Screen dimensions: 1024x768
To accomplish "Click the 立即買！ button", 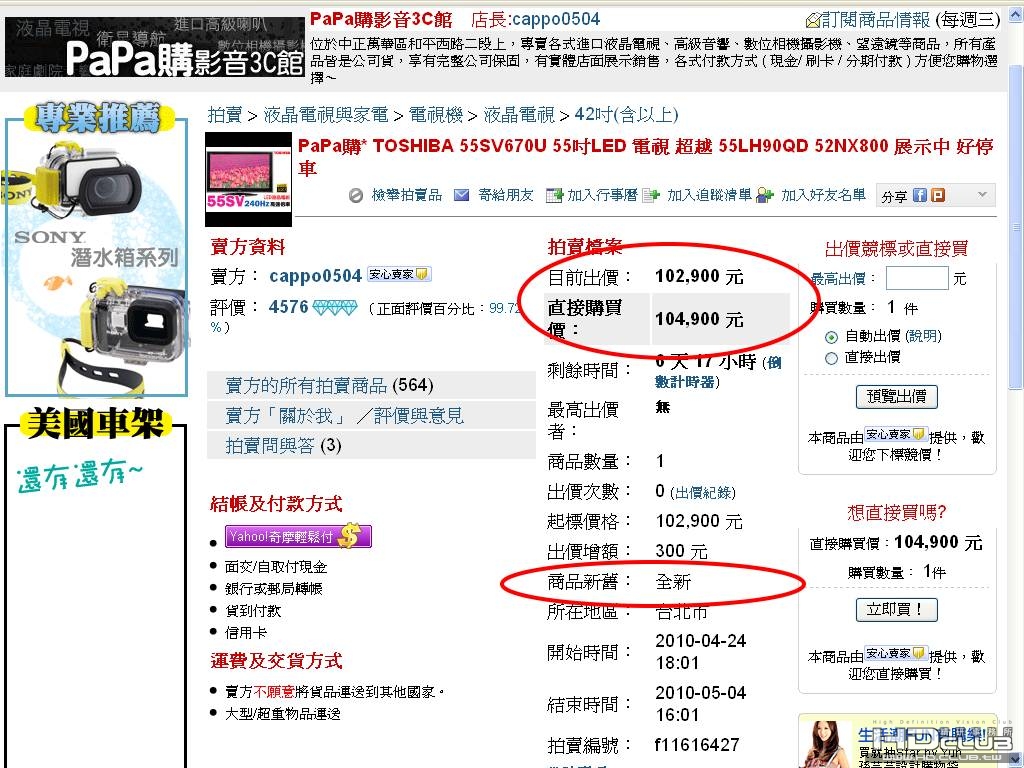I will (896, 609).
